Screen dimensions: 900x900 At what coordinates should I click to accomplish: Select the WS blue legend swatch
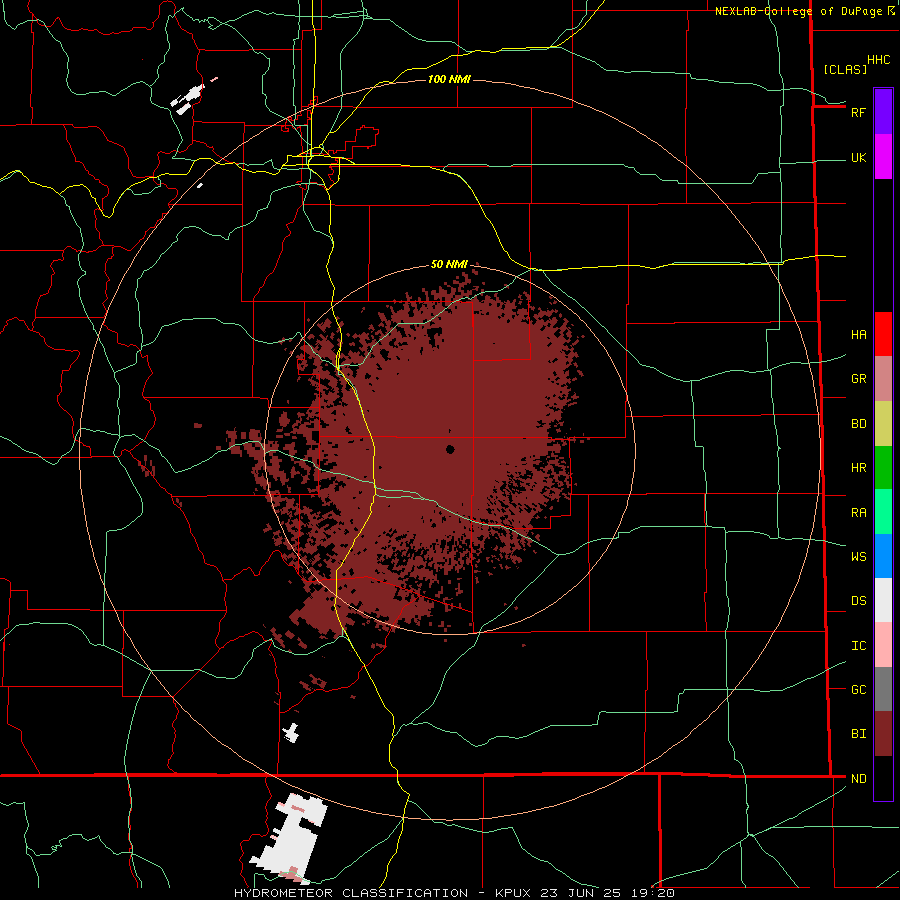[883, 556]
